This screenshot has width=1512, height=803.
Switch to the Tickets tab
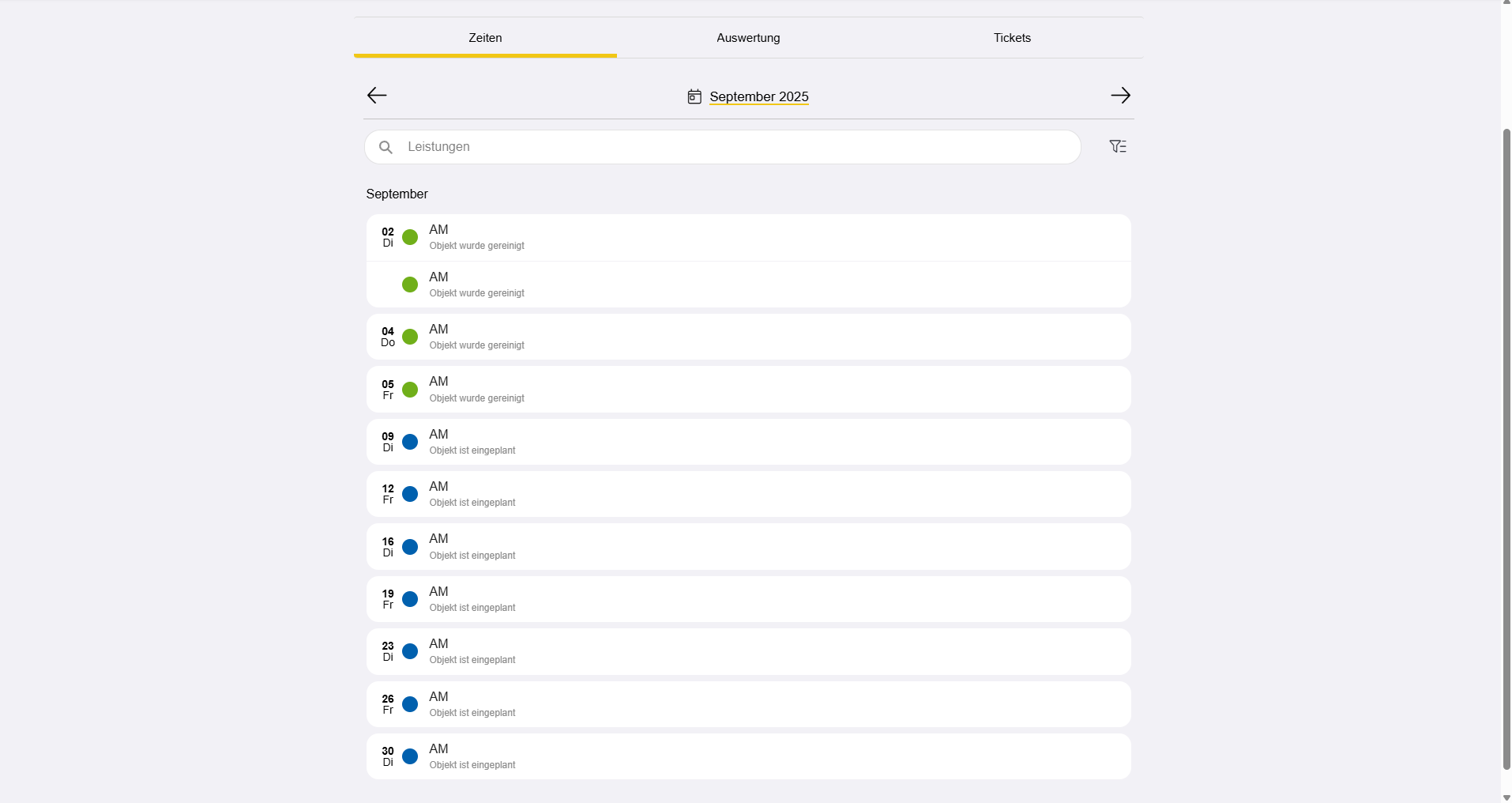[x=1012, y=38]
